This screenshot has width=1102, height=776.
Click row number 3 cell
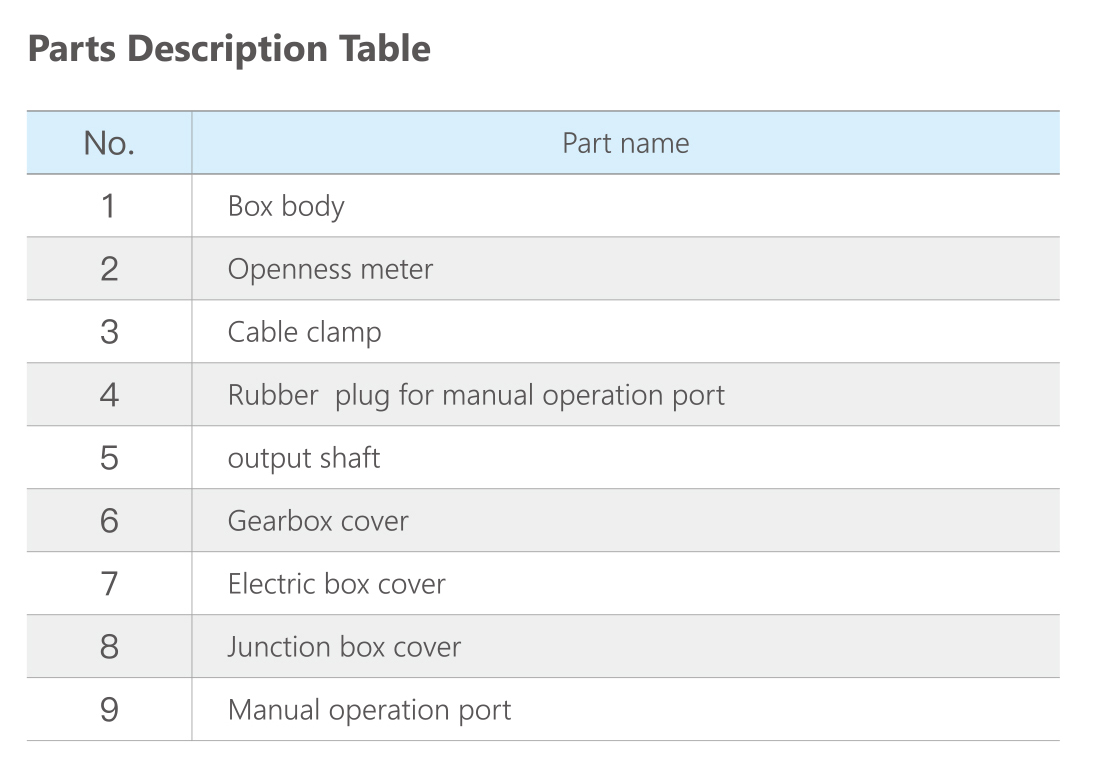pos(109,332)
